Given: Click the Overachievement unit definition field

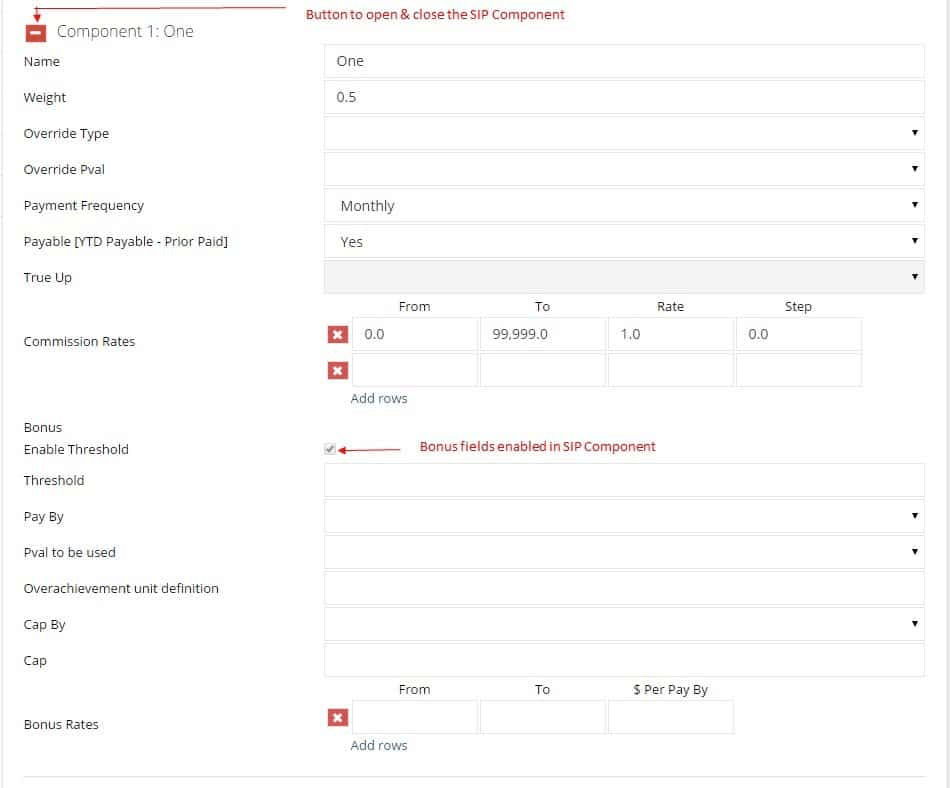Looking at the screenshot, I should click(x=624, y=588).
